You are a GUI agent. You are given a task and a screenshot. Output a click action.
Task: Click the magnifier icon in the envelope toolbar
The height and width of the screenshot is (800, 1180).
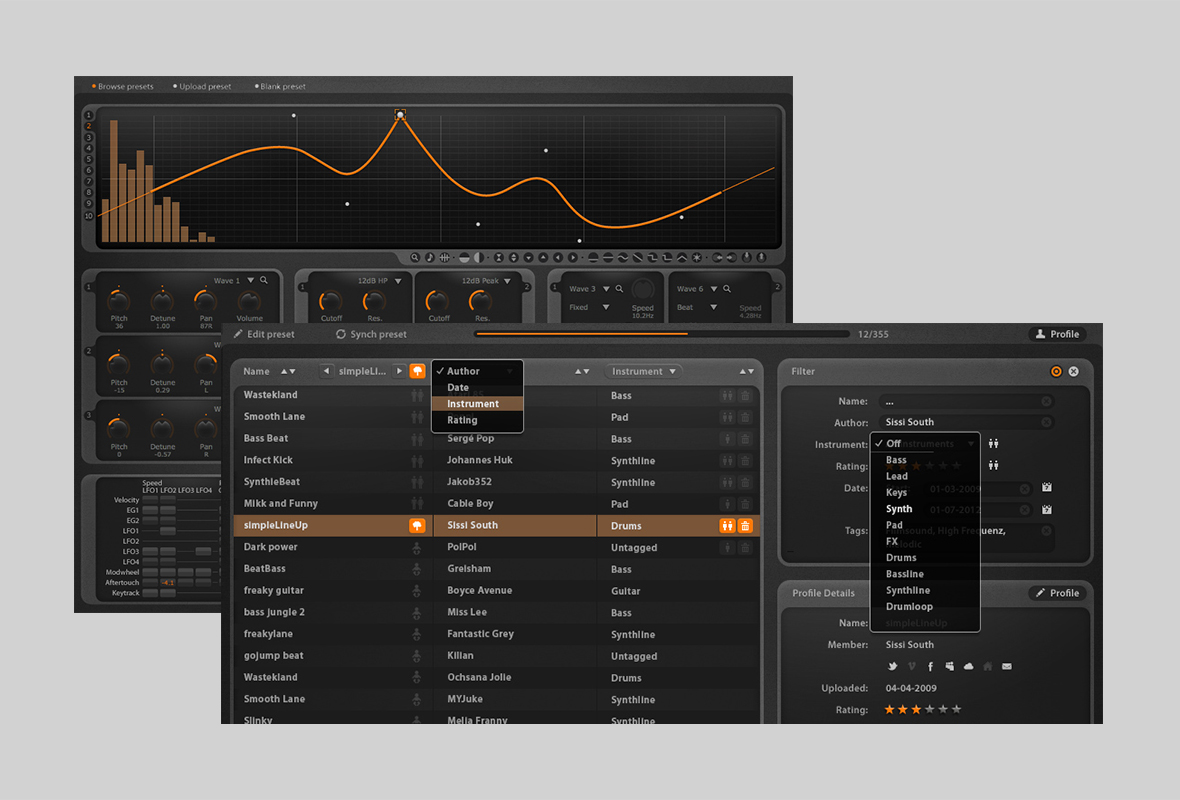point(415,257)
